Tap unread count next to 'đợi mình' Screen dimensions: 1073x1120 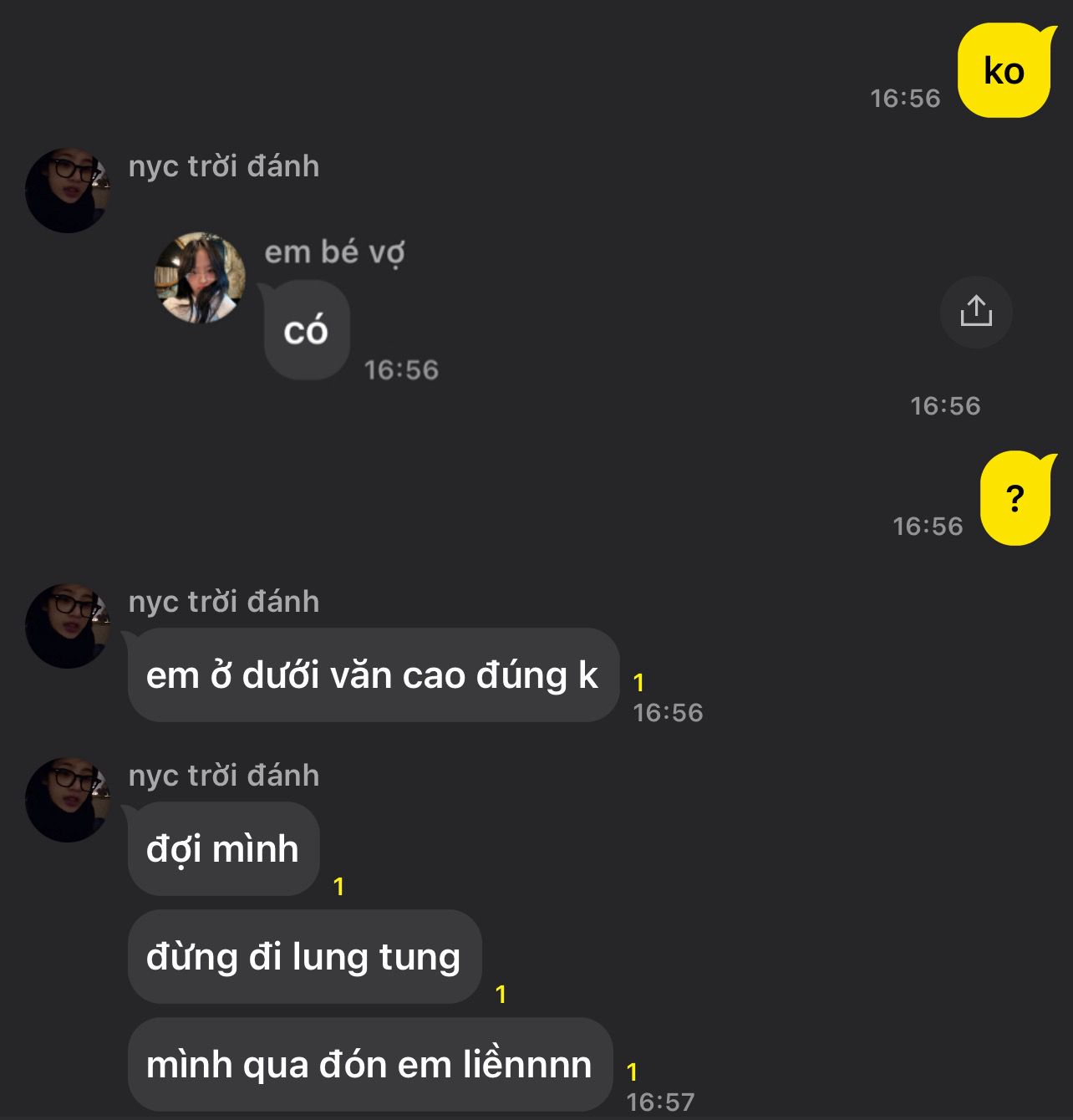pyautogui.click(x=338, y=886)
